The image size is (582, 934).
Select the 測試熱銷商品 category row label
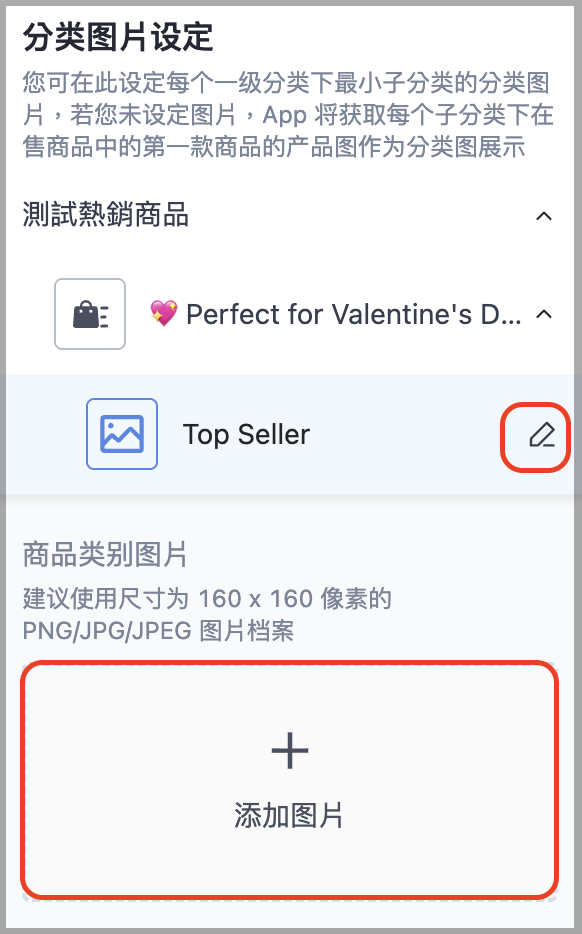[105, 215]
